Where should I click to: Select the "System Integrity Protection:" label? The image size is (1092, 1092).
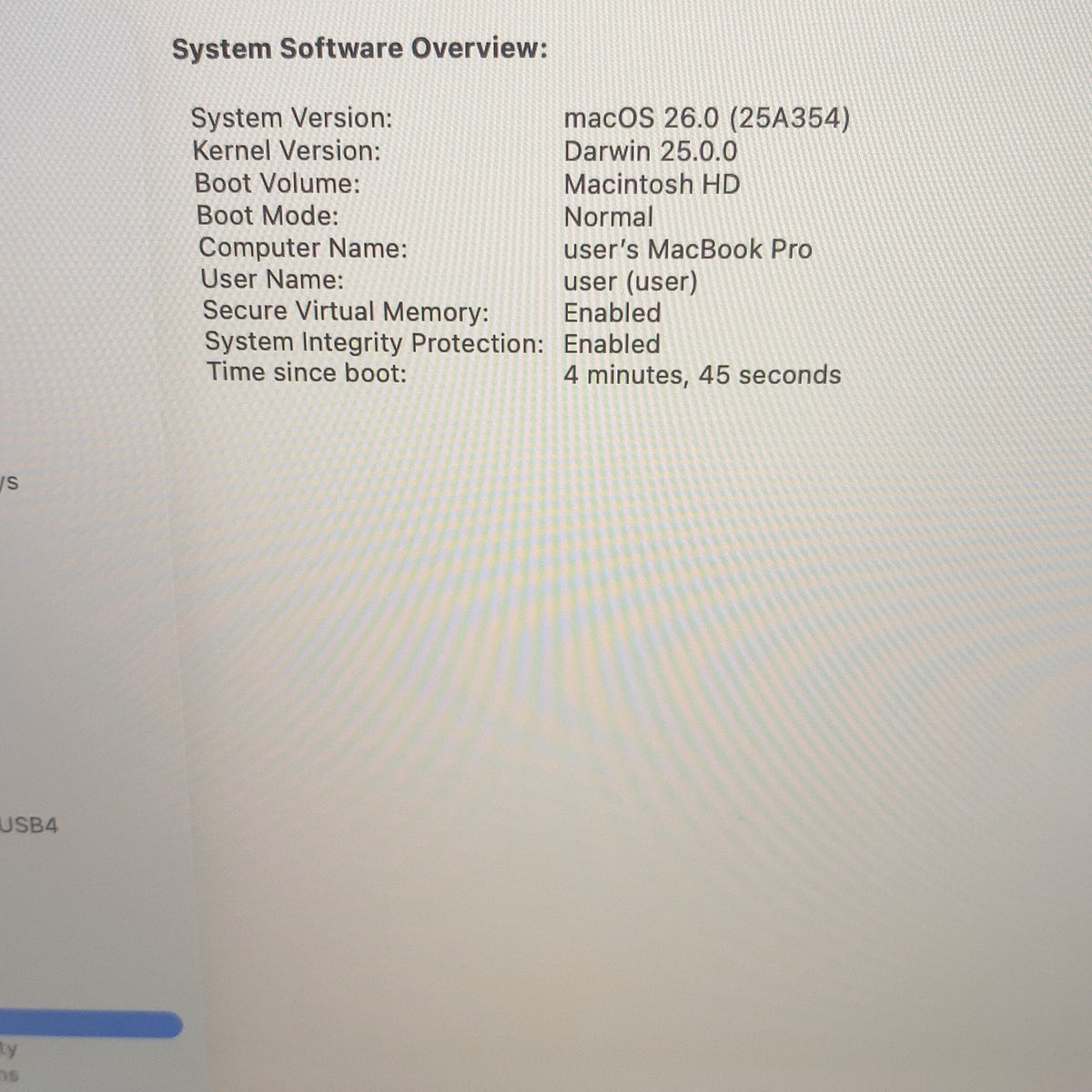(x=374, y=342)
